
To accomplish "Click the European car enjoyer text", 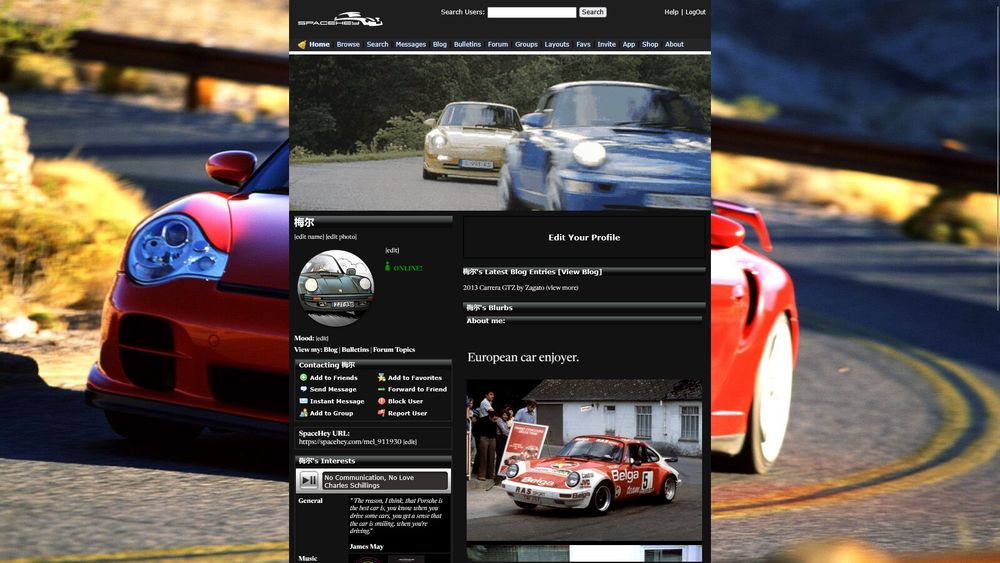I will coord(523,357).
